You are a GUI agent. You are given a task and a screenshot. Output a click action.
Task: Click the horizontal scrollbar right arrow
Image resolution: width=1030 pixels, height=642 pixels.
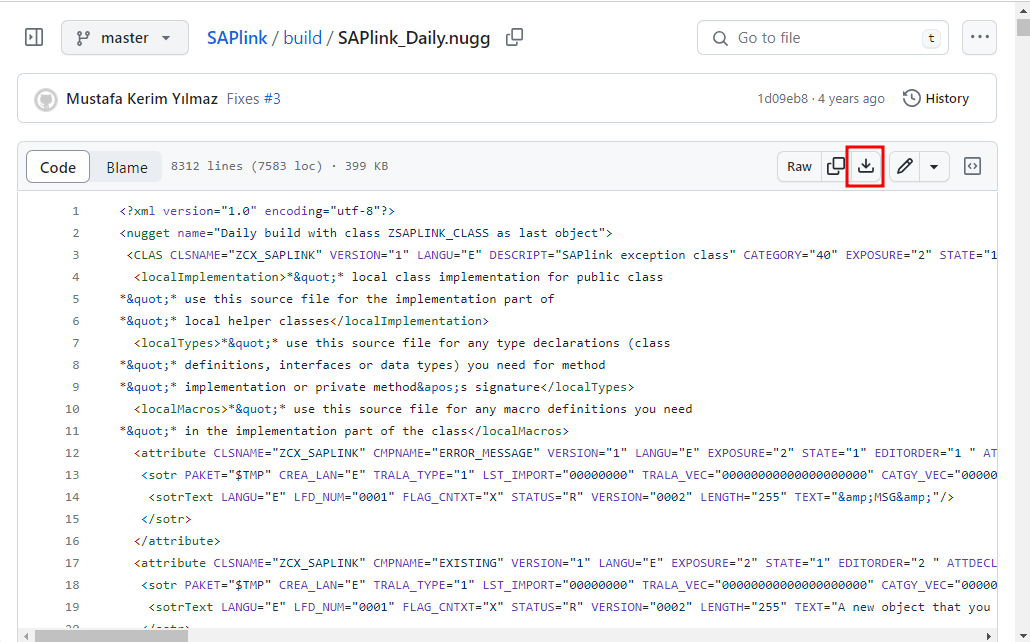click(x=989, y=636)
